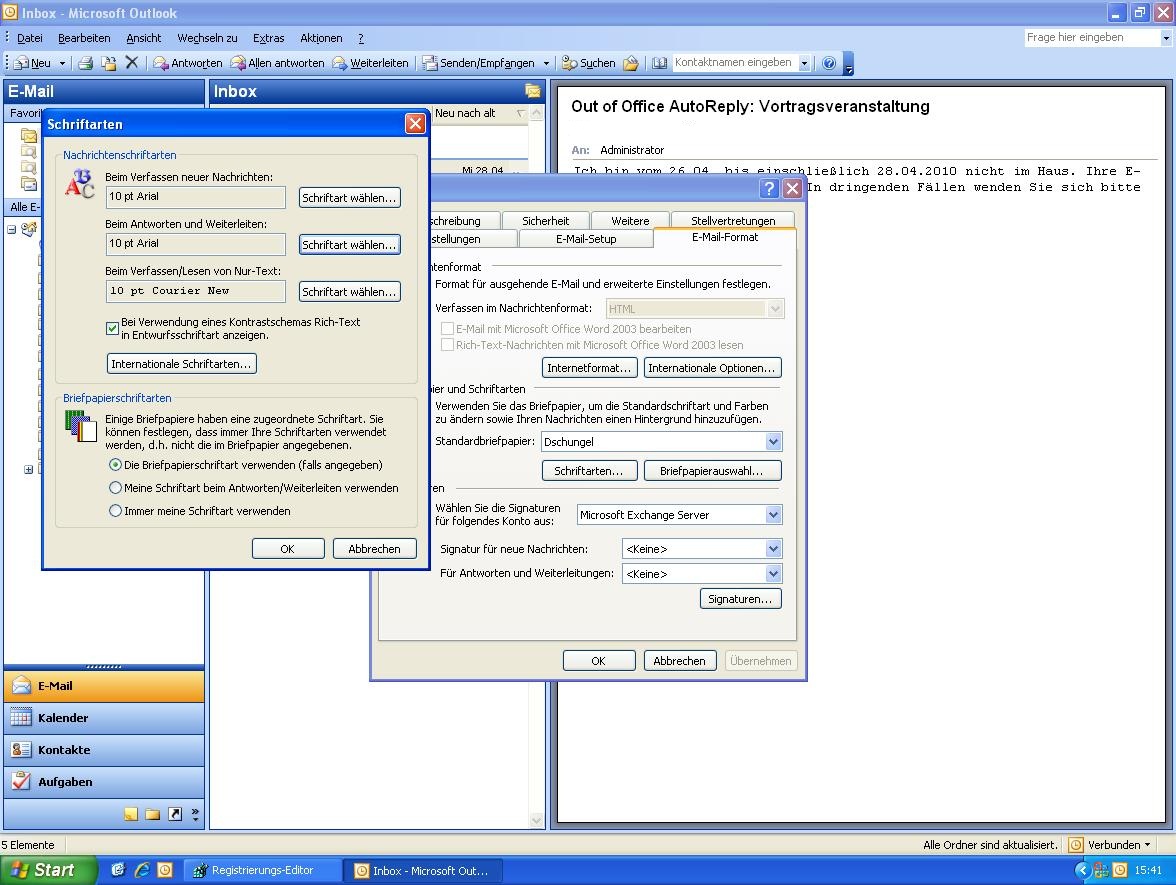Click Schriftart wählen for Nur-Text
The image size is (1176, 885).
350,292
